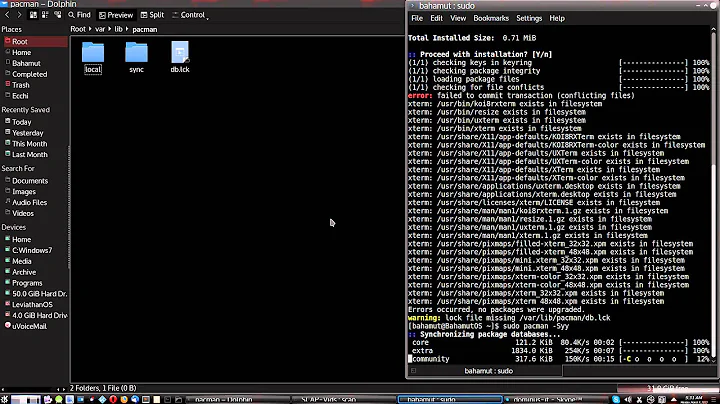Go back in Dolphin navigation
720x404 pixels.
coord(7,15)
